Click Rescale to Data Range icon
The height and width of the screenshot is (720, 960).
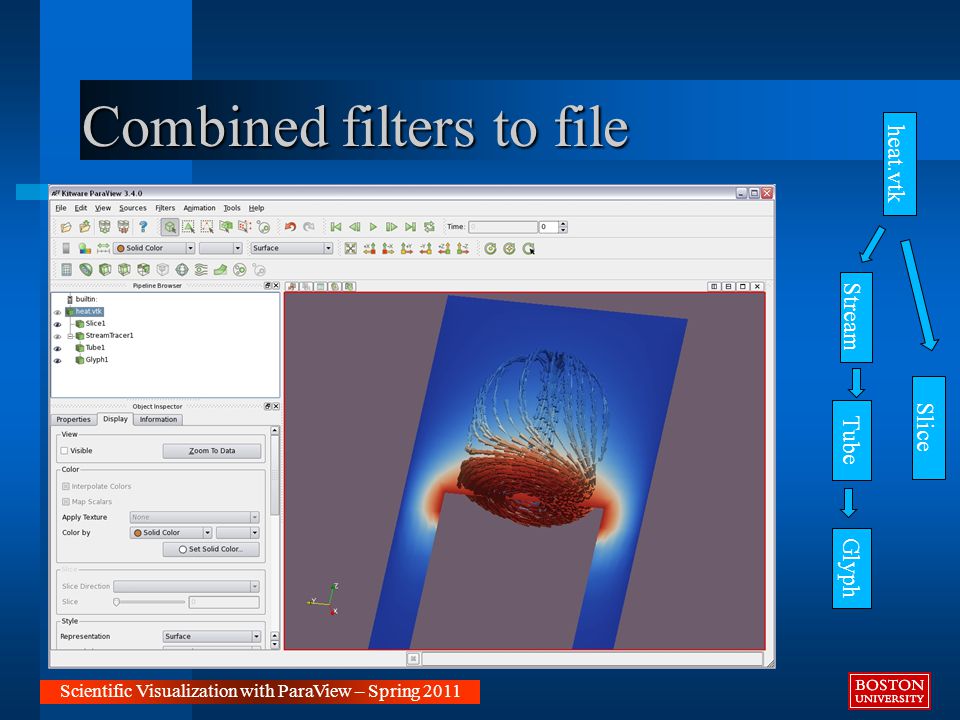click(103, 249)
